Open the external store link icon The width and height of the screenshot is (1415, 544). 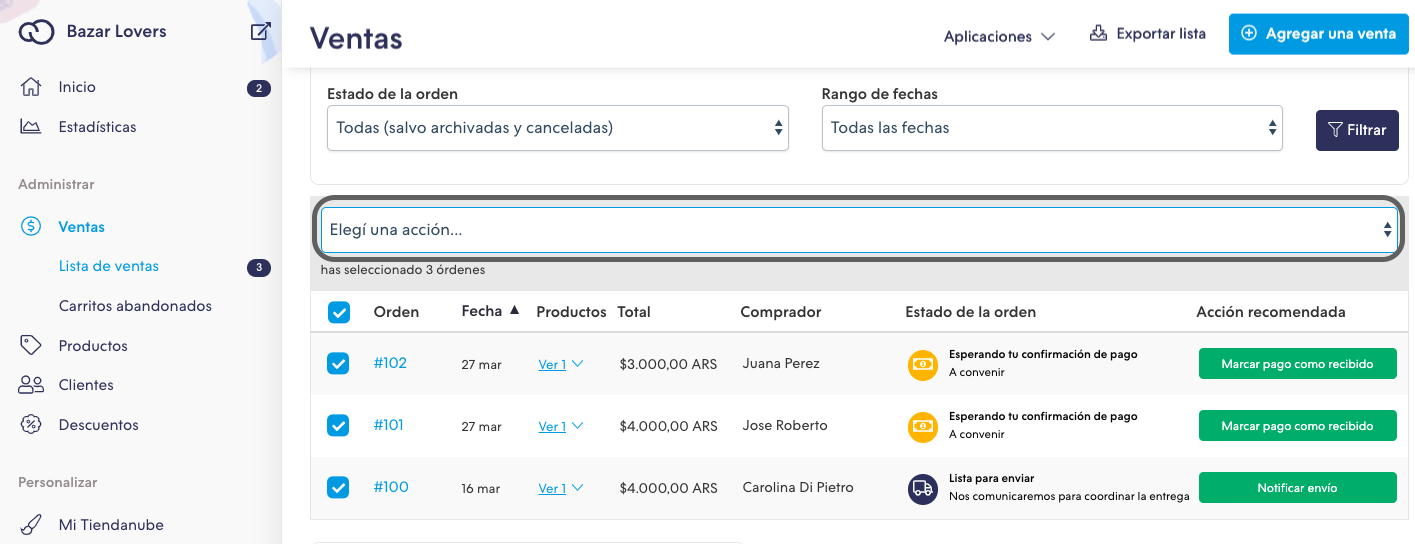260,32
